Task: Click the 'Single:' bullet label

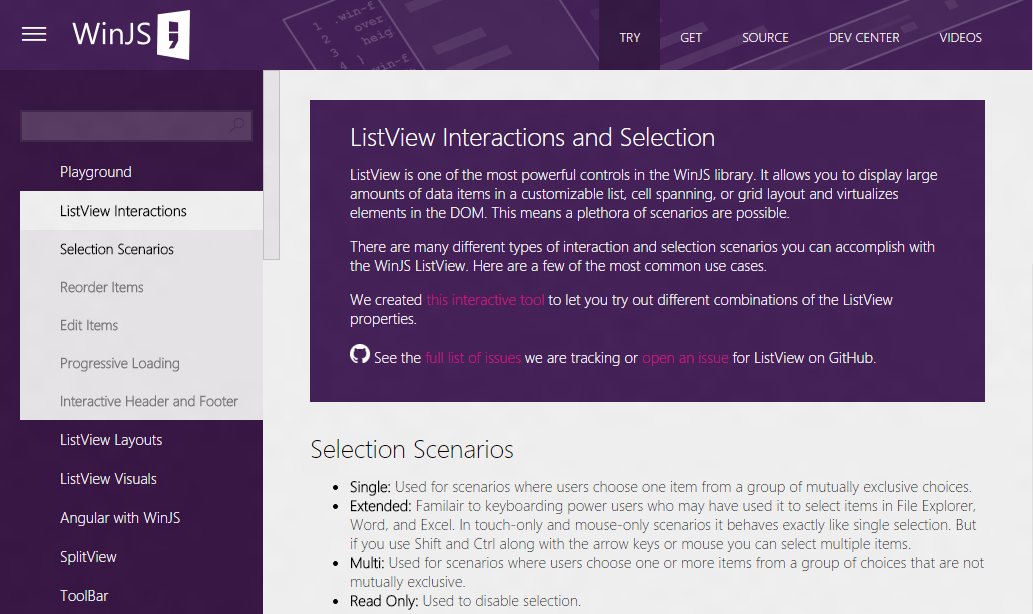Action: [370, 487]
